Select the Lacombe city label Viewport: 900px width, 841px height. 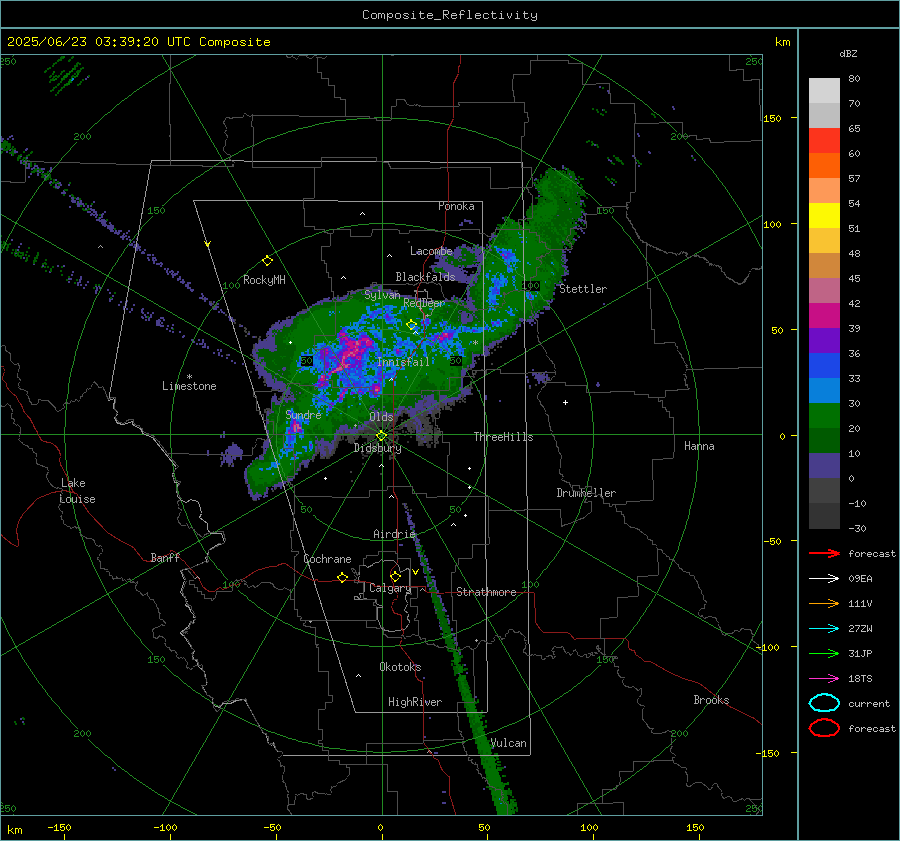tap(431, 251)
